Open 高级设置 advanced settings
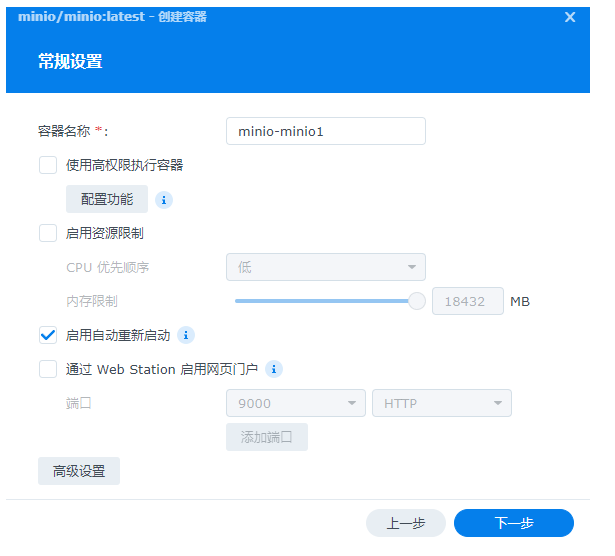This screenshot has width=615, height=556. click(79, 471)
